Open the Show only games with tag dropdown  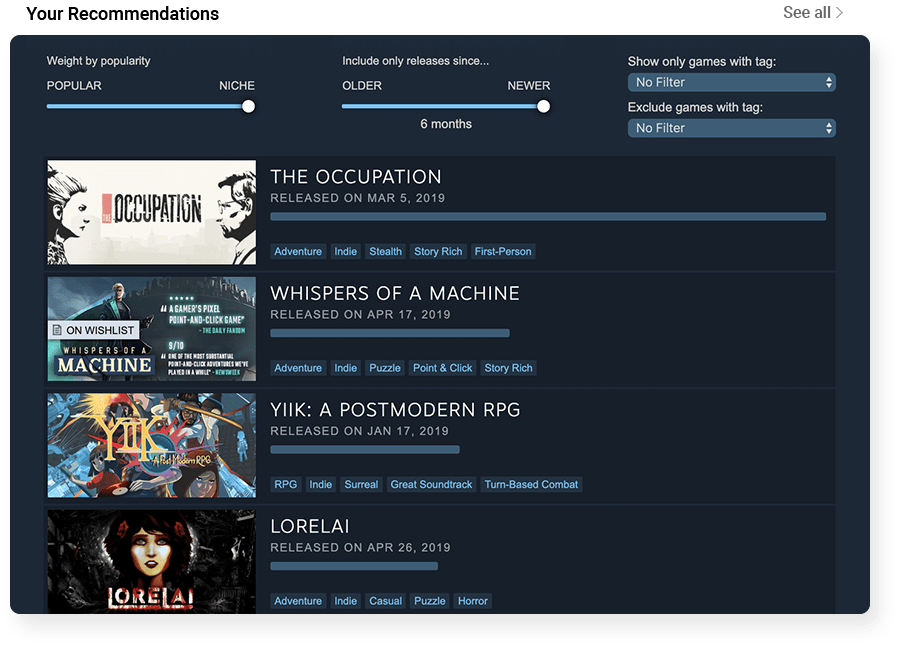732,82
